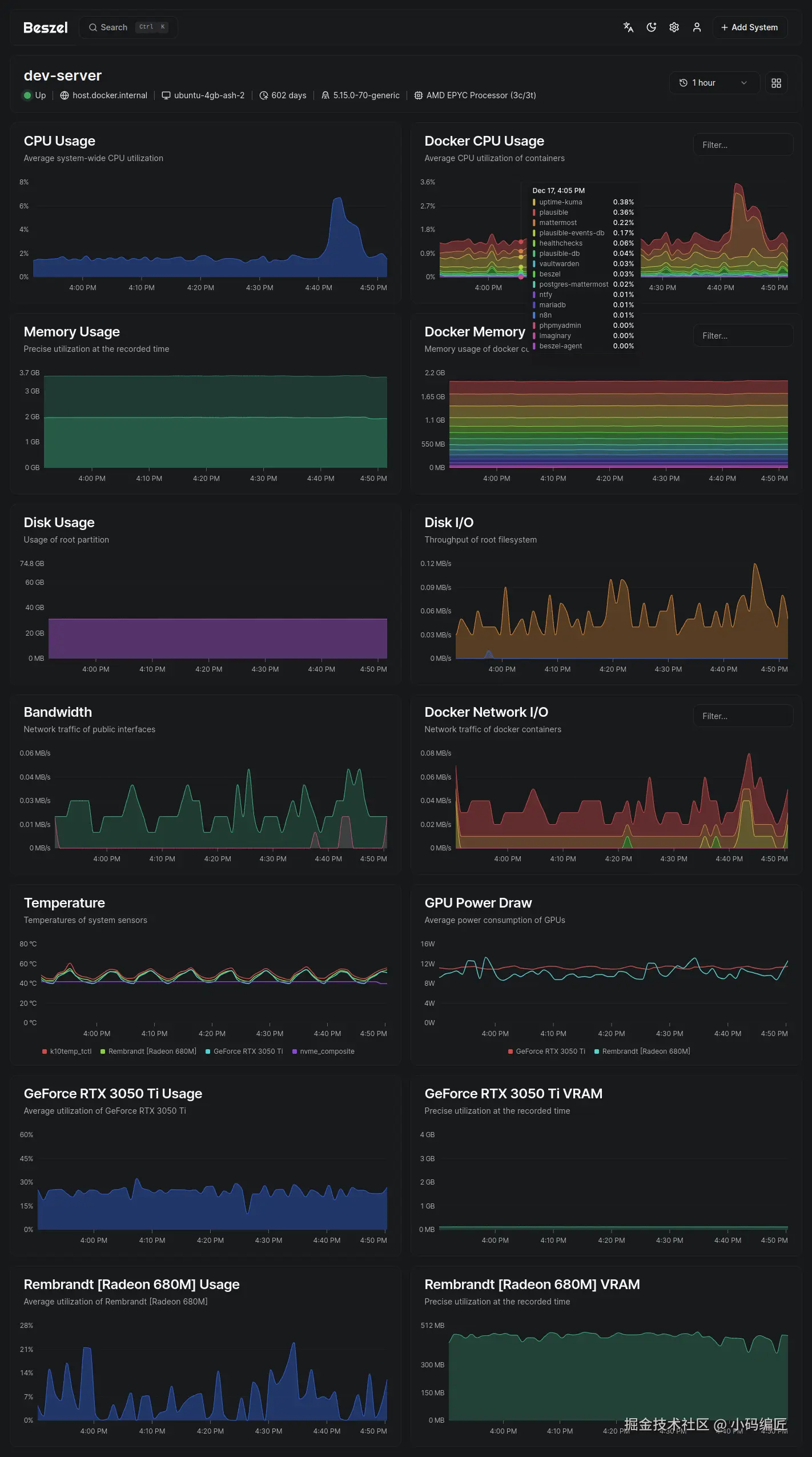Click the '5.15.0-70-generic' kernel text
The height and width of the screenshot is (1457, 812).
click(367, 95)
